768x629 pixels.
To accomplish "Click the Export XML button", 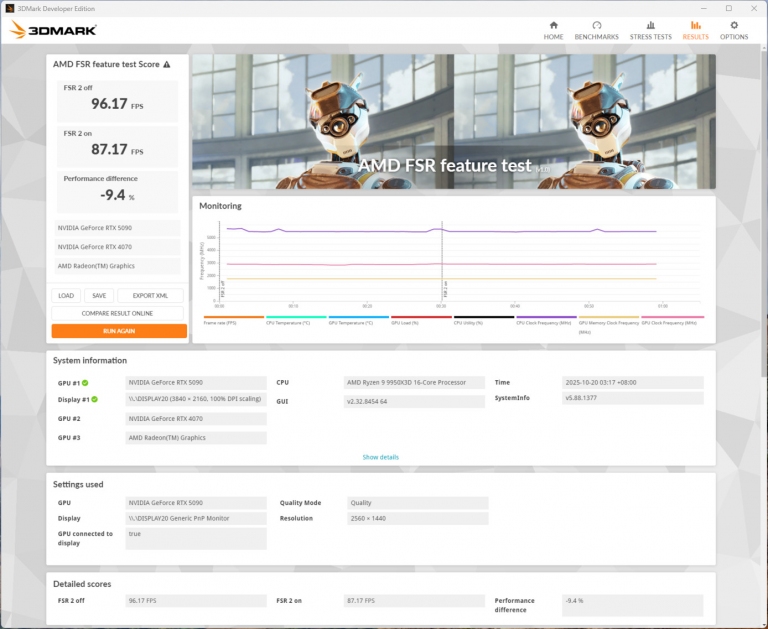I will (150, 296).
